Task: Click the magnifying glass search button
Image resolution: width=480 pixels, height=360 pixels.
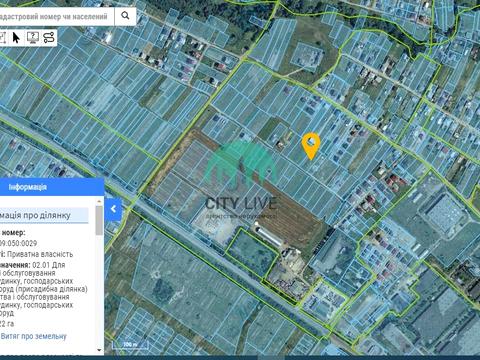Action: click(125, 15)
